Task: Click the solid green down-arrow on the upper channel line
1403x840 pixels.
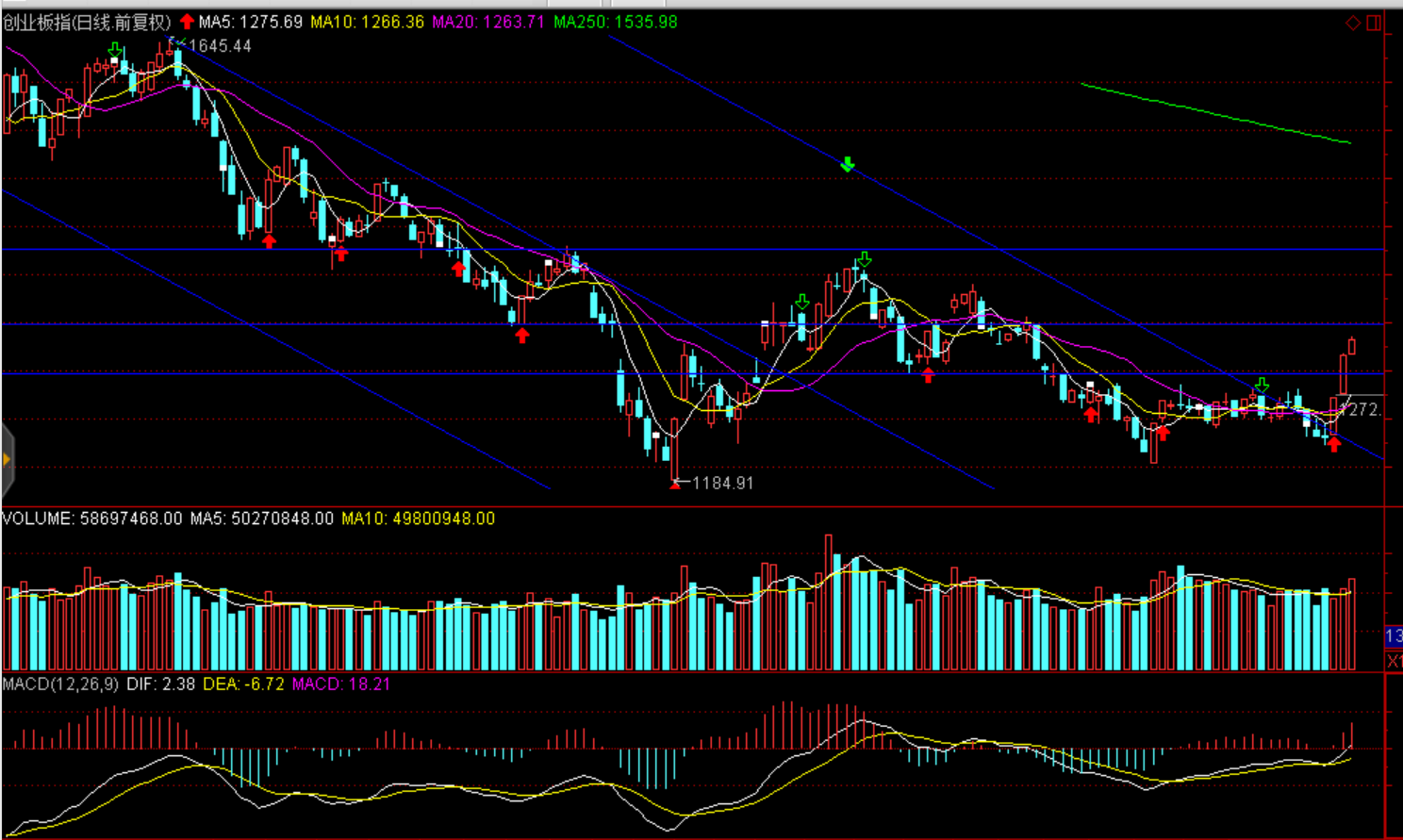Action: (848, 165)
